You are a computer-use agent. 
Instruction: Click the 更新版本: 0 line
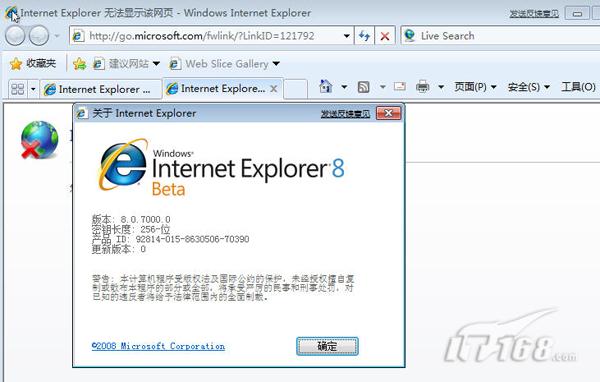point(119,249)
